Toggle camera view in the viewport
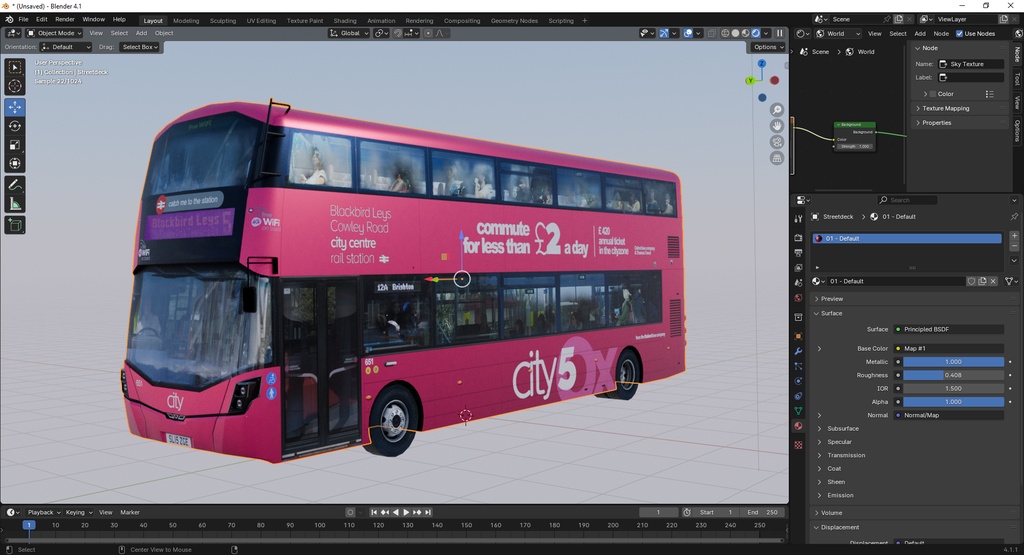The height and width of the screenshot is (555, 1024). click(777, 142)
